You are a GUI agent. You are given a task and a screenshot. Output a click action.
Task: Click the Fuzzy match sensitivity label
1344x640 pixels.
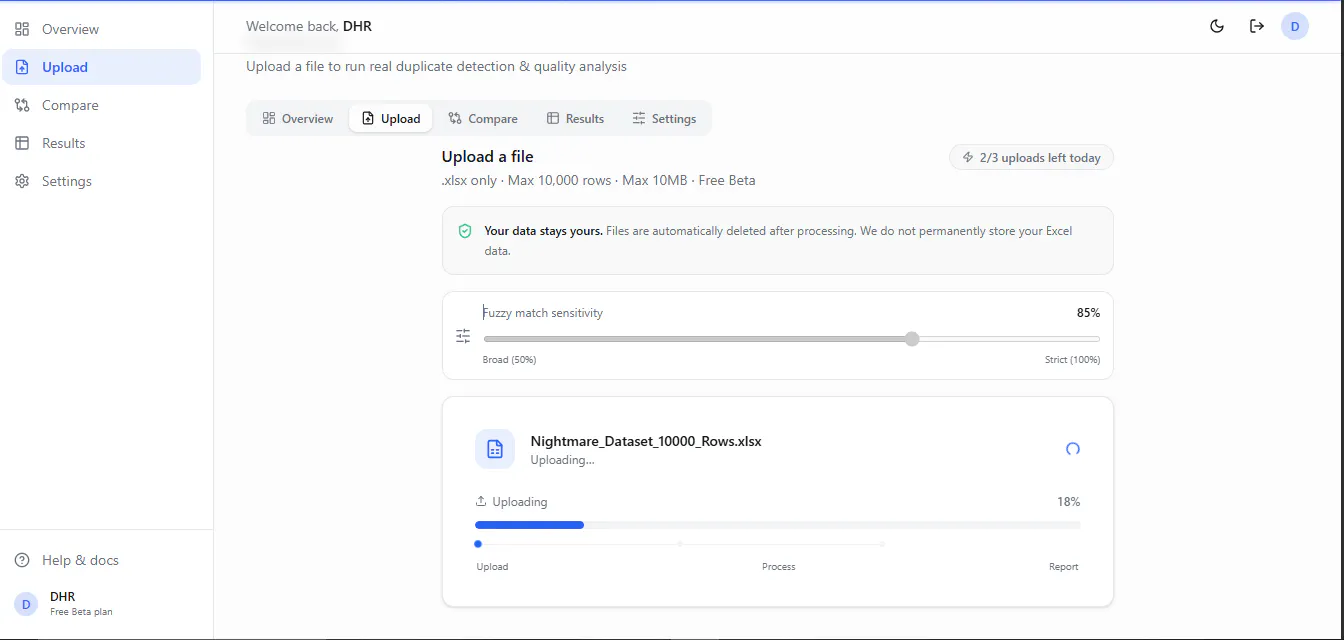click(x=543, y=313)
